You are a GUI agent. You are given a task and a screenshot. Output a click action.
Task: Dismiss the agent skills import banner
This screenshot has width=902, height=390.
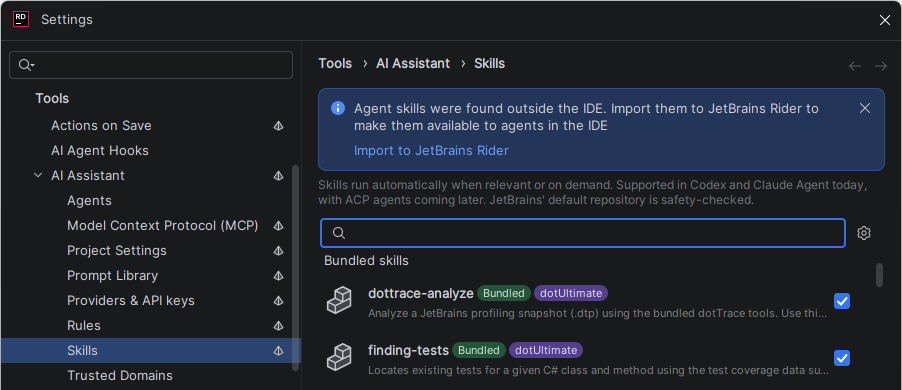pos(865,108)
